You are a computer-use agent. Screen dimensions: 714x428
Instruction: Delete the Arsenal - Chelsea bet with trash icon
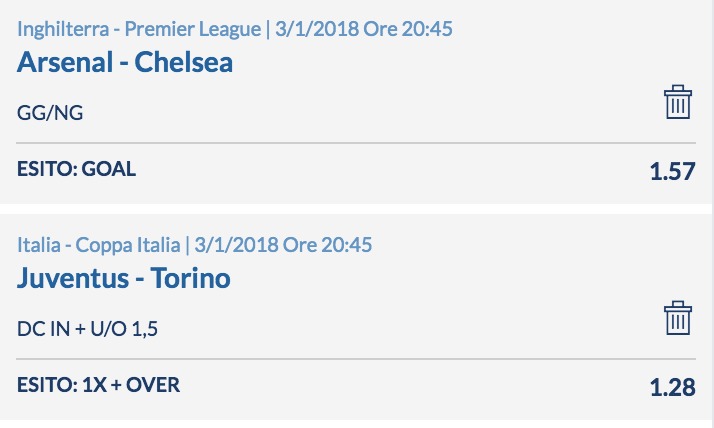coord(678,102)
